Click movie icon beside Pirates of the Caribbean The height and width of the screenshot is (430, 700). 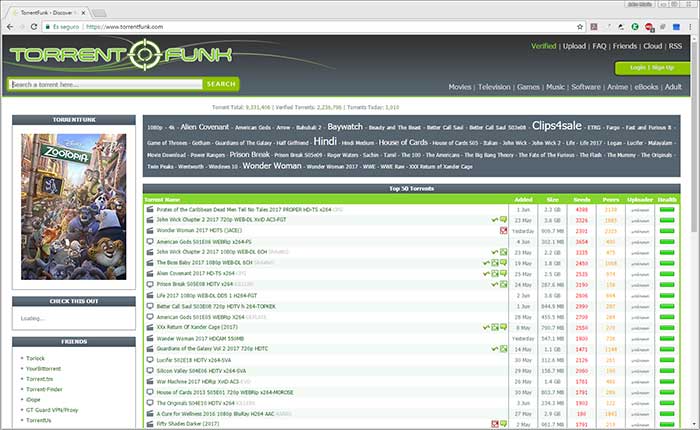150,209
